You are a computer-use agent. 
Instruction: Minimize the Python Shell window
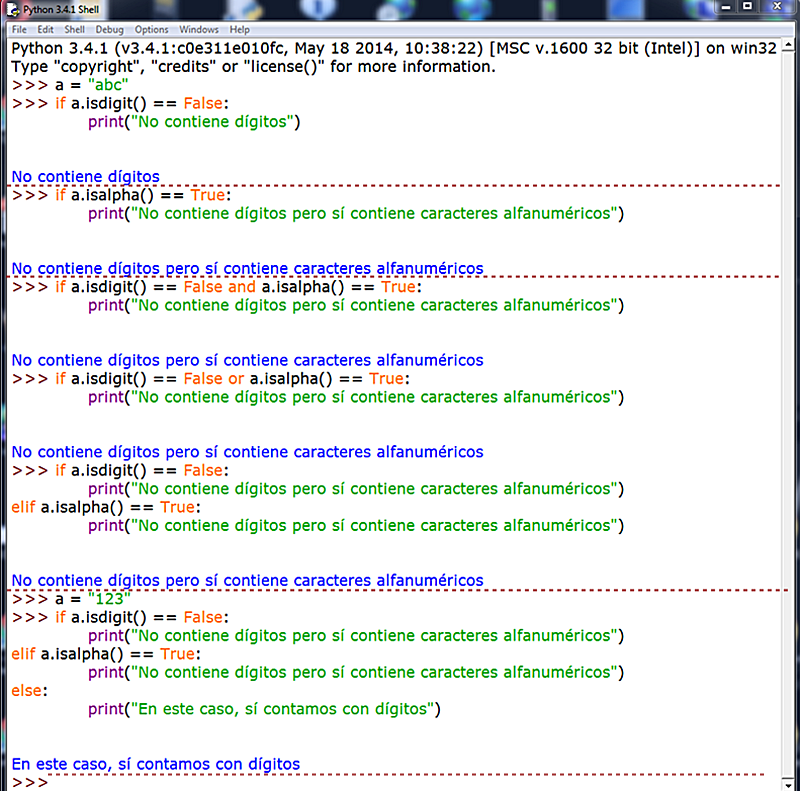click(x=725, y=8)
